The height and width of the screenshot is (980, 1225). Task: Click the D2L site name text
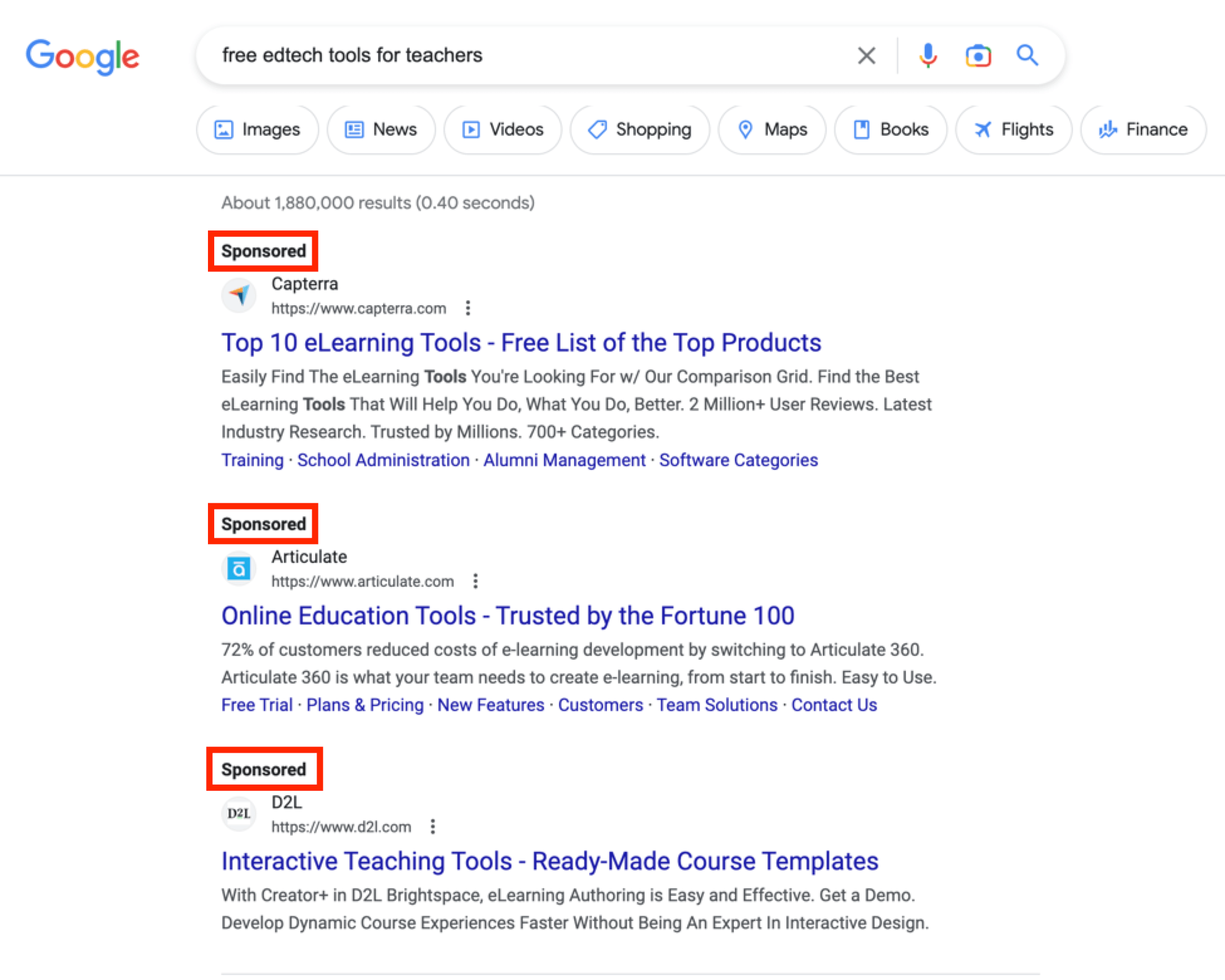[x=286, y=802]
